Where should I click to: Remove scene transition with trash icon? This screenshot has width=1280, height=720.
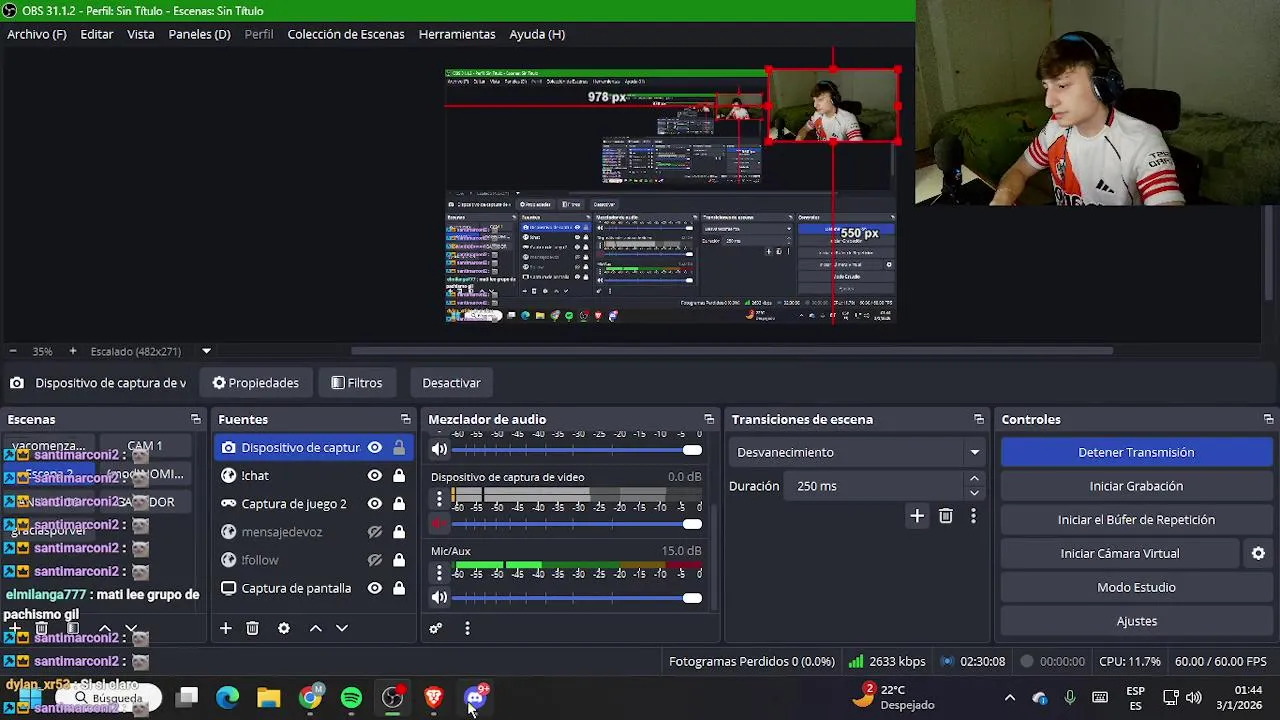tap(945, 516)
